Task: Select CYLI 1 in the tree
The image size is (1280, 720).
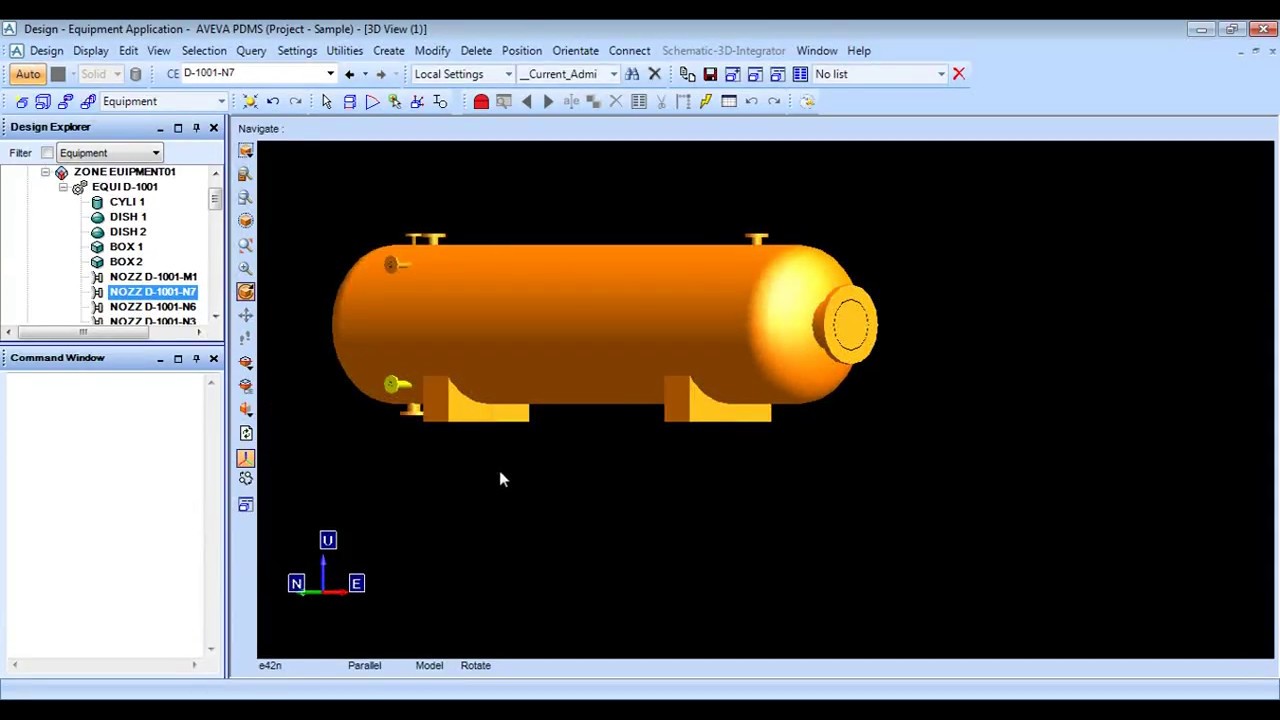Action: tap(127, 202)
